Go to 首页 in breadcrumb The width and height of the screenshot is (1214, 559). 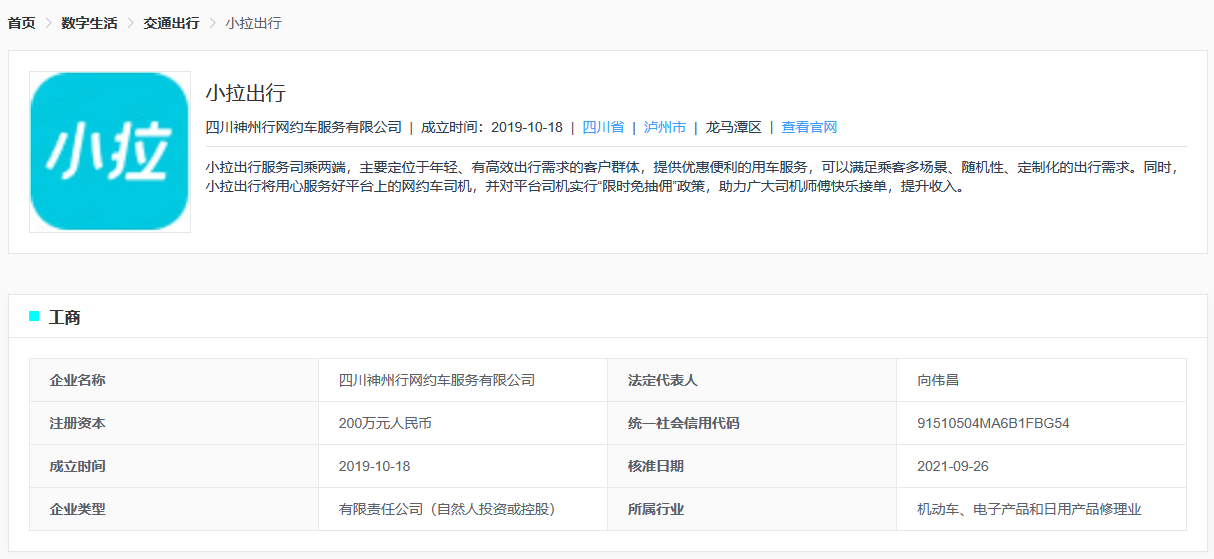[22, 23]
